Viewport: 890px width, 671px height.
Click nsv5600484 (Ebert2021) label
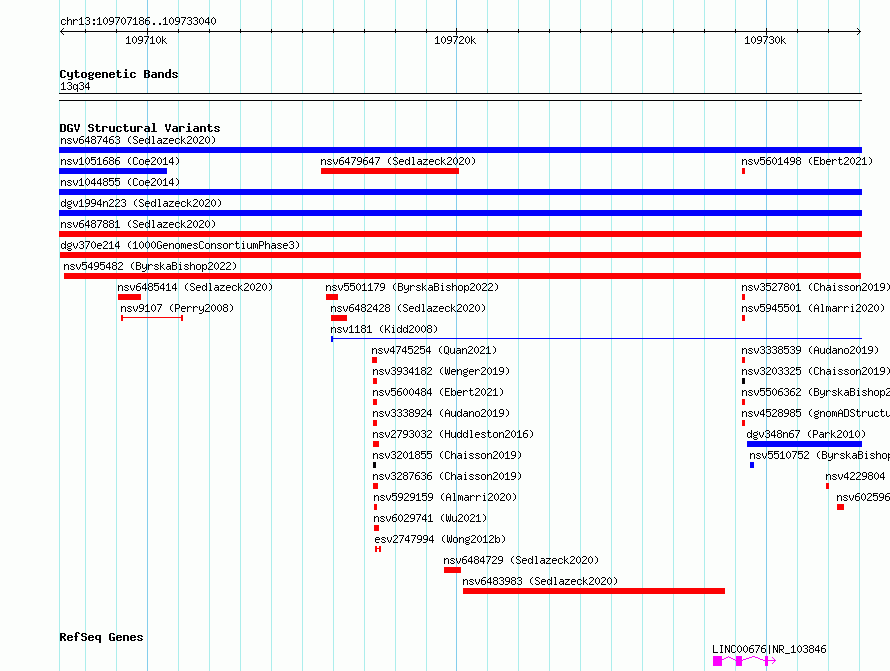pyautogui.click(x=438, y=392)
